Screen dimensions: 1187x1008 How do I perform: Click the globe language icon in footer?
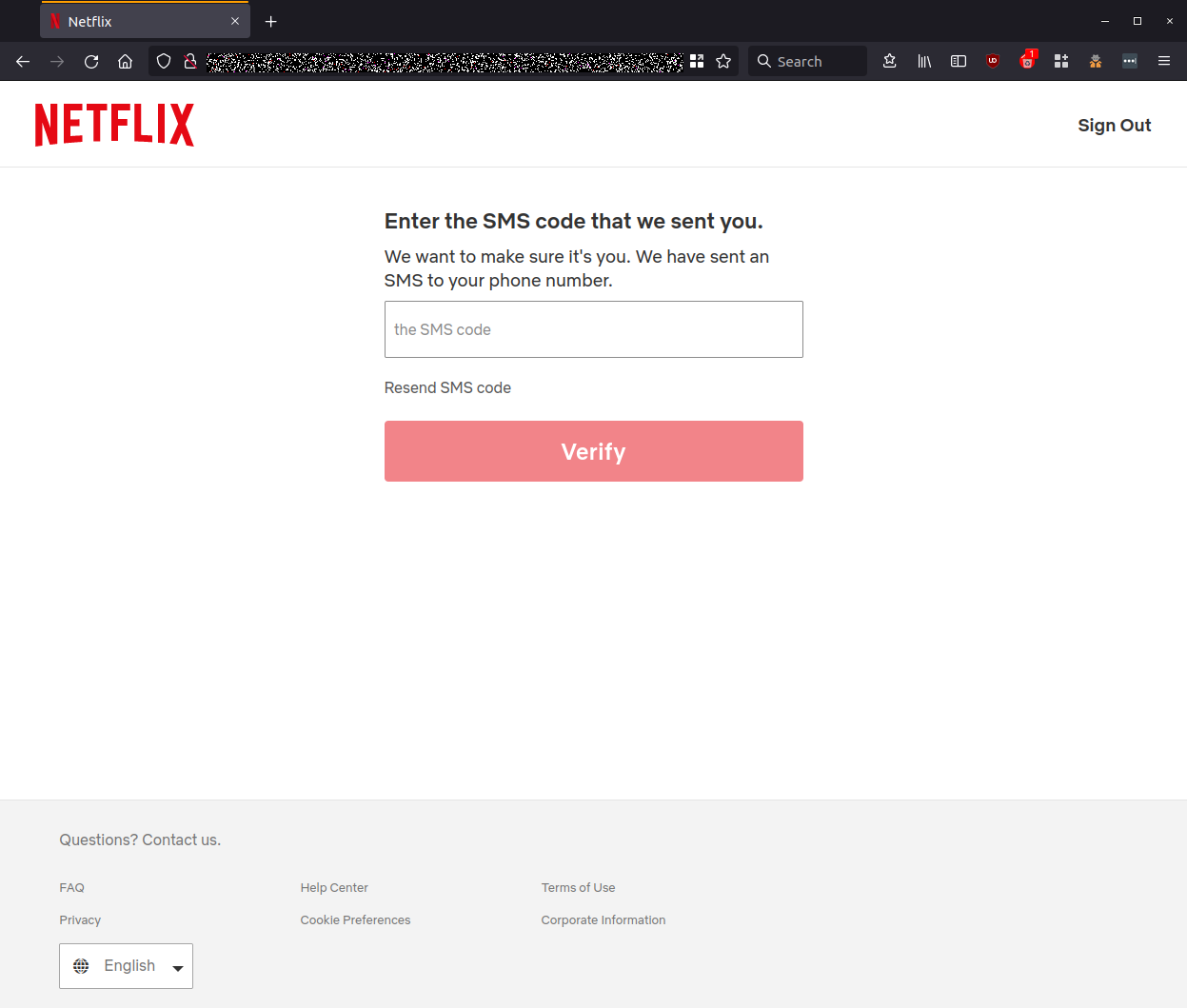(82, 965)
